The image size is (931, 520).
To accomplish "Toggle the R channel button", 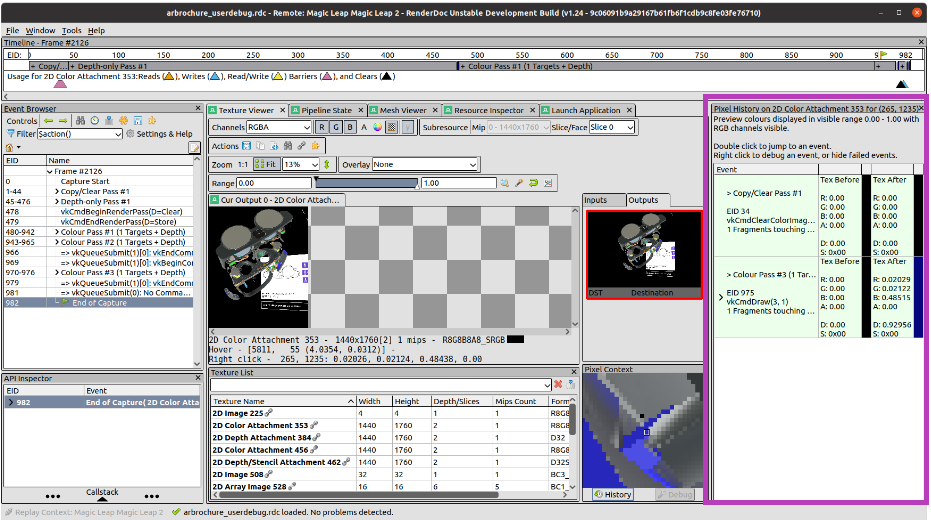I will pyautogui.click(x=322, y=127).
